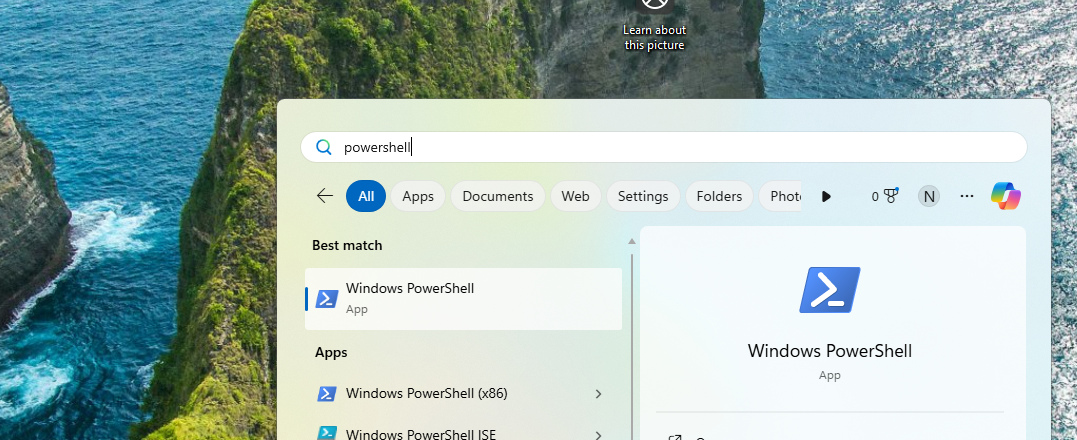
Task: Select the All filter tab
Action: [x=366, y=196]
